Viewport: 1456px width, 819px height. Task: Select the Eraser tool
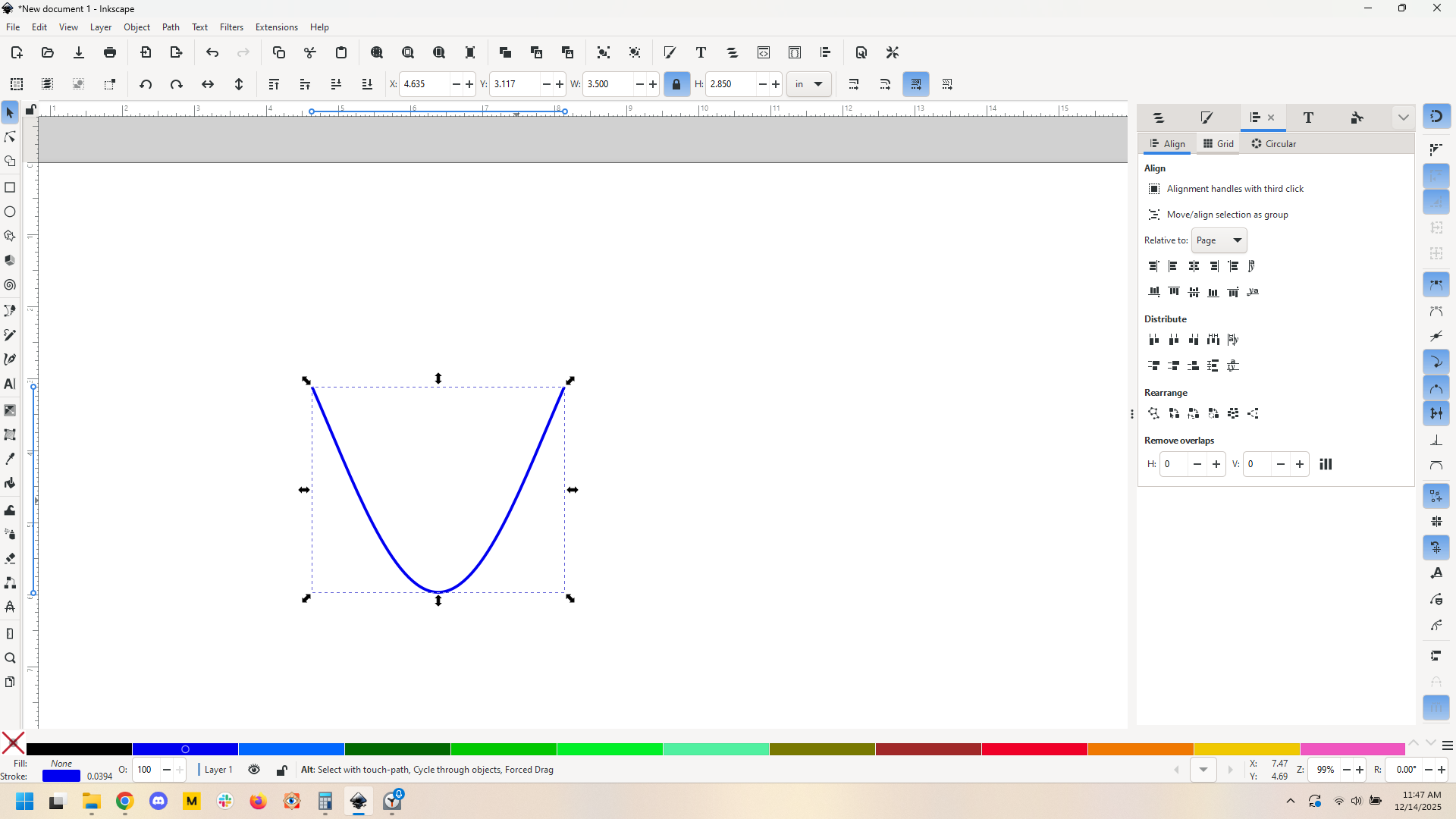(10, 558)
